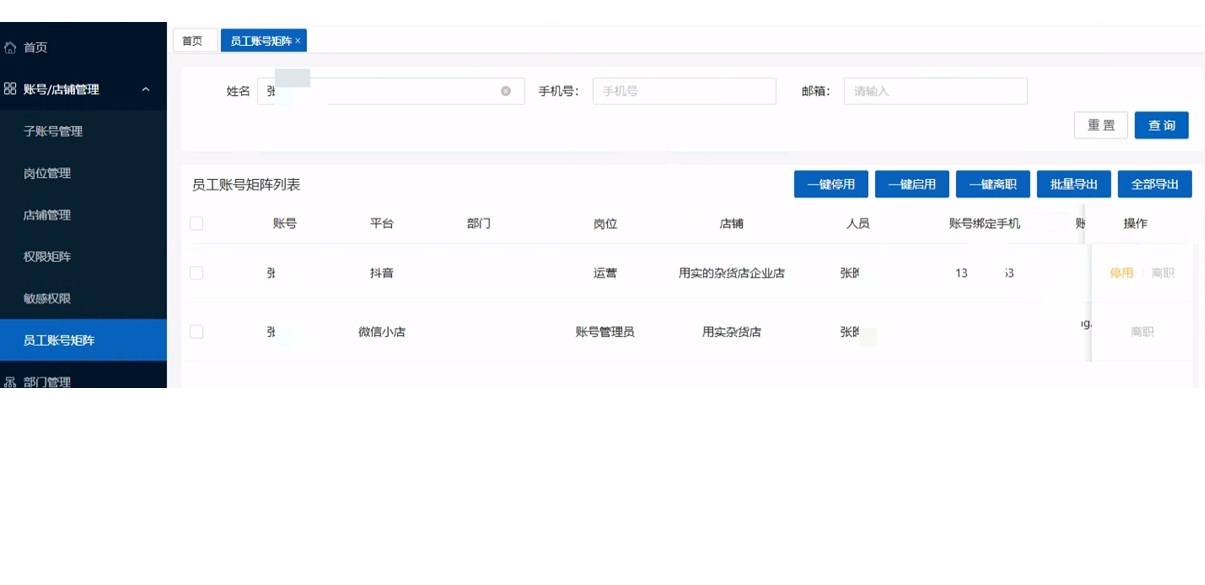Collapse the 账号/店铺管理 menu
This screenshot has width=1205, height=585.
[x=146, y=90]
